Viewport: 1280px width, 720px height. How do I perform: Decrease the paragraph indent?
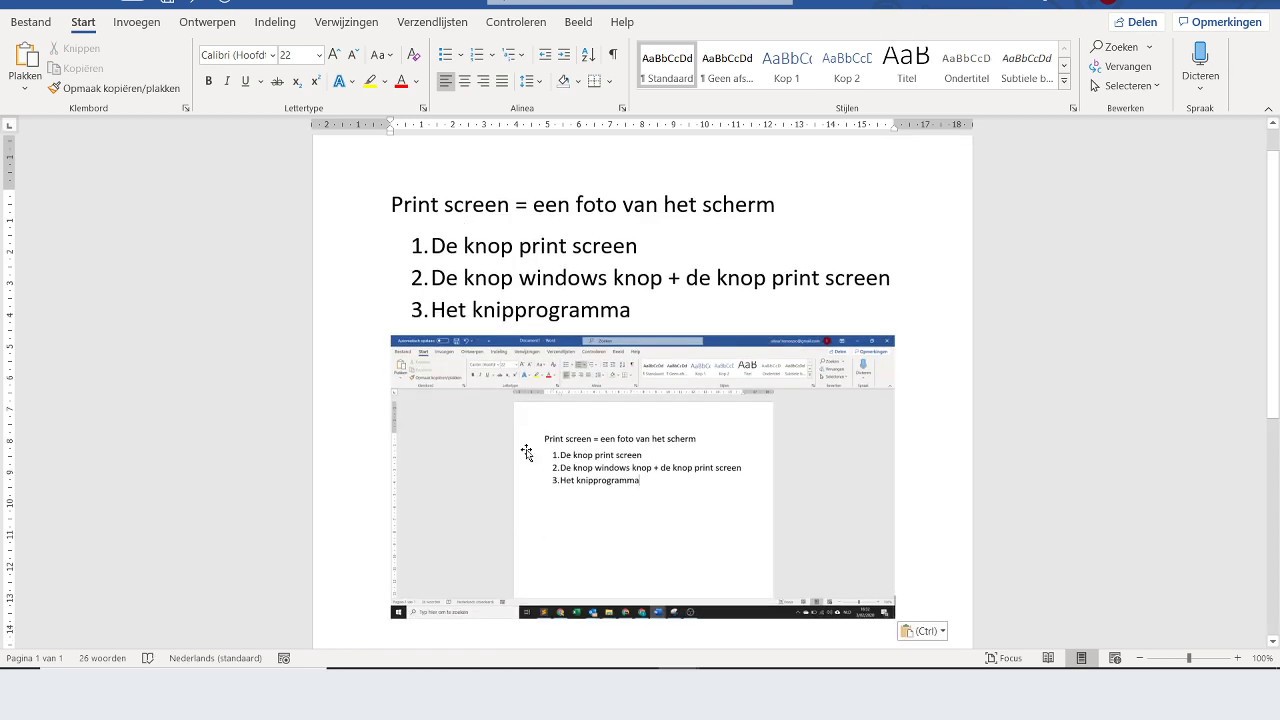point(545,55)
